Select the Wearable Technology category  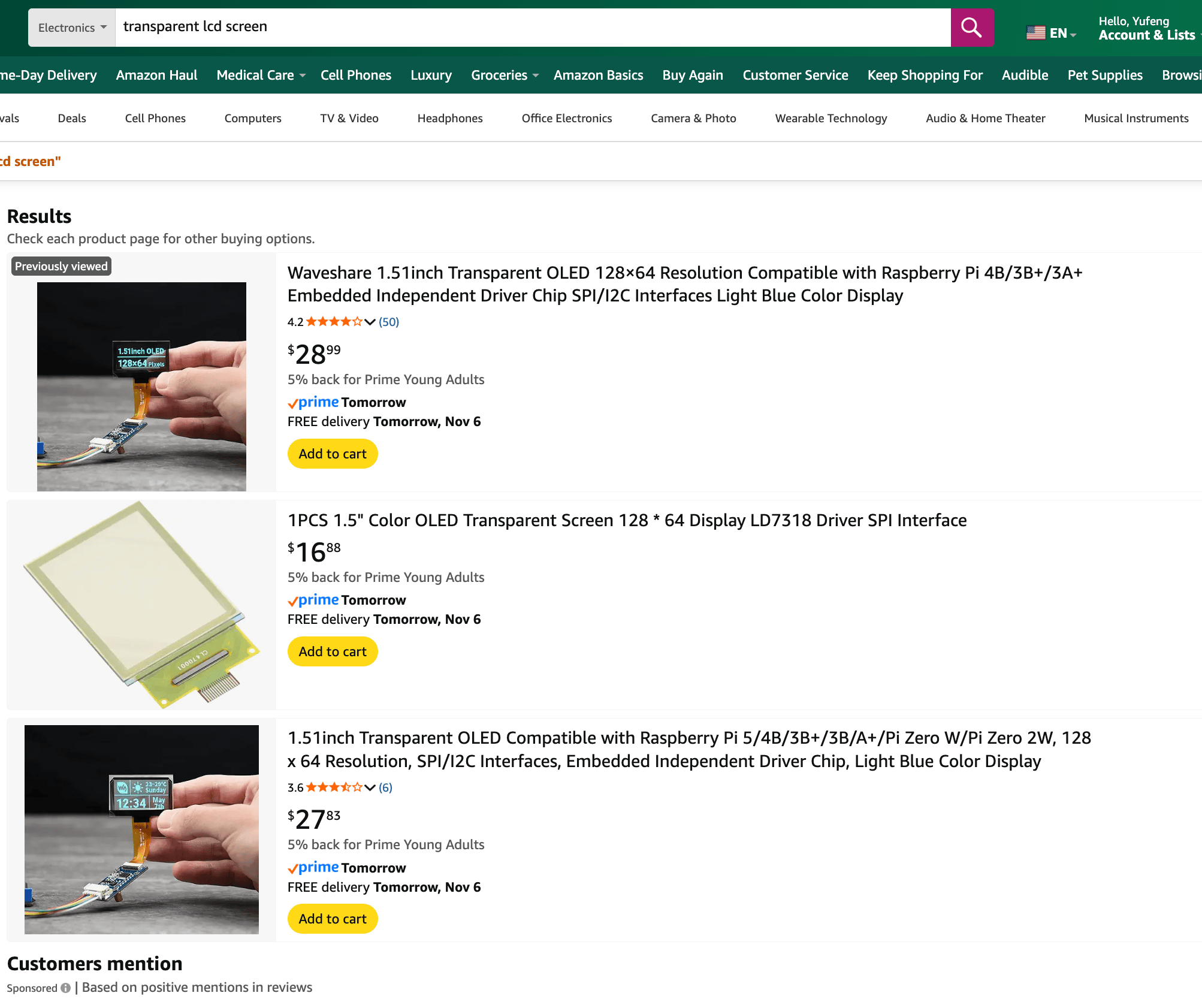point(830,118)
